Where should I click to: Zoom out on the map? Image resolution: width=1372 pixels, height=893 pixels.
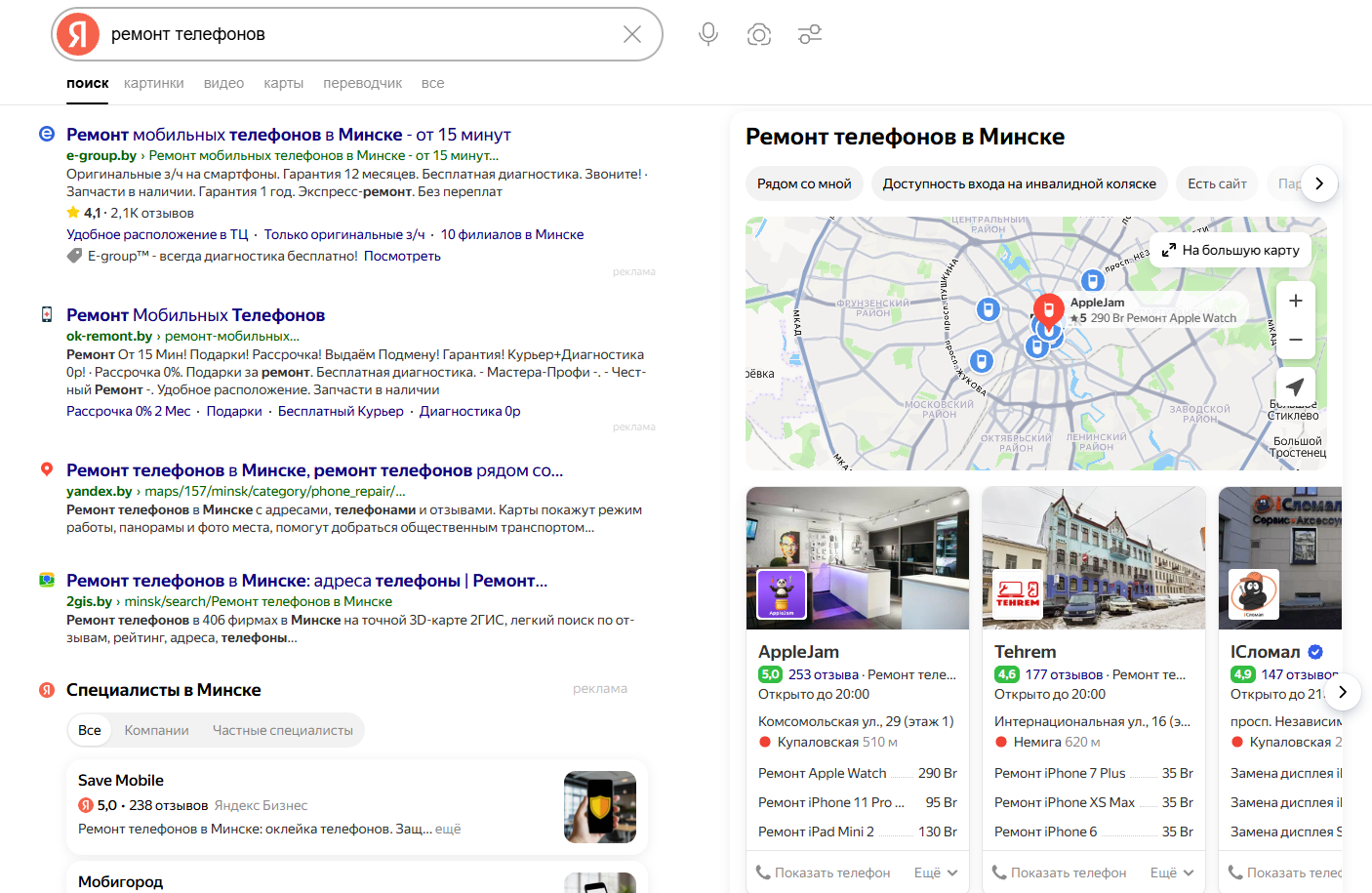(1296, 340)
